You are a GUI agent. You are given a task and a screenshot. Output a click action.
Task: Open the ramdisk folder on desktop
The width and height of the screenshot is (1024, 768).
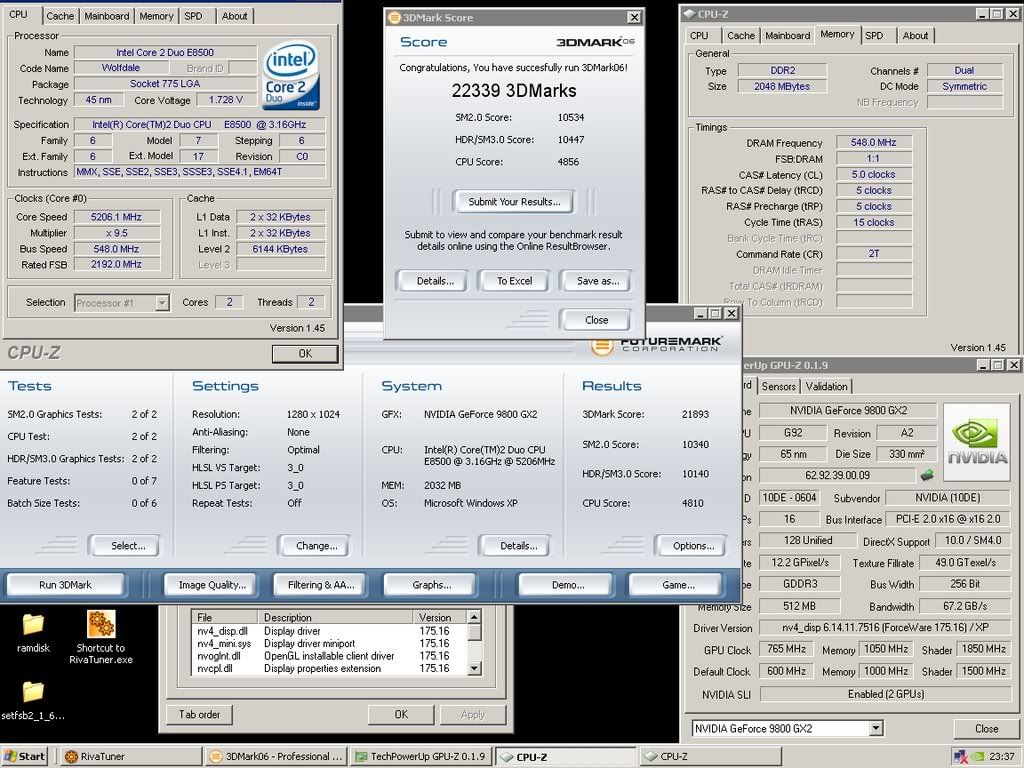pyautogui.click(x=33, y=632)
